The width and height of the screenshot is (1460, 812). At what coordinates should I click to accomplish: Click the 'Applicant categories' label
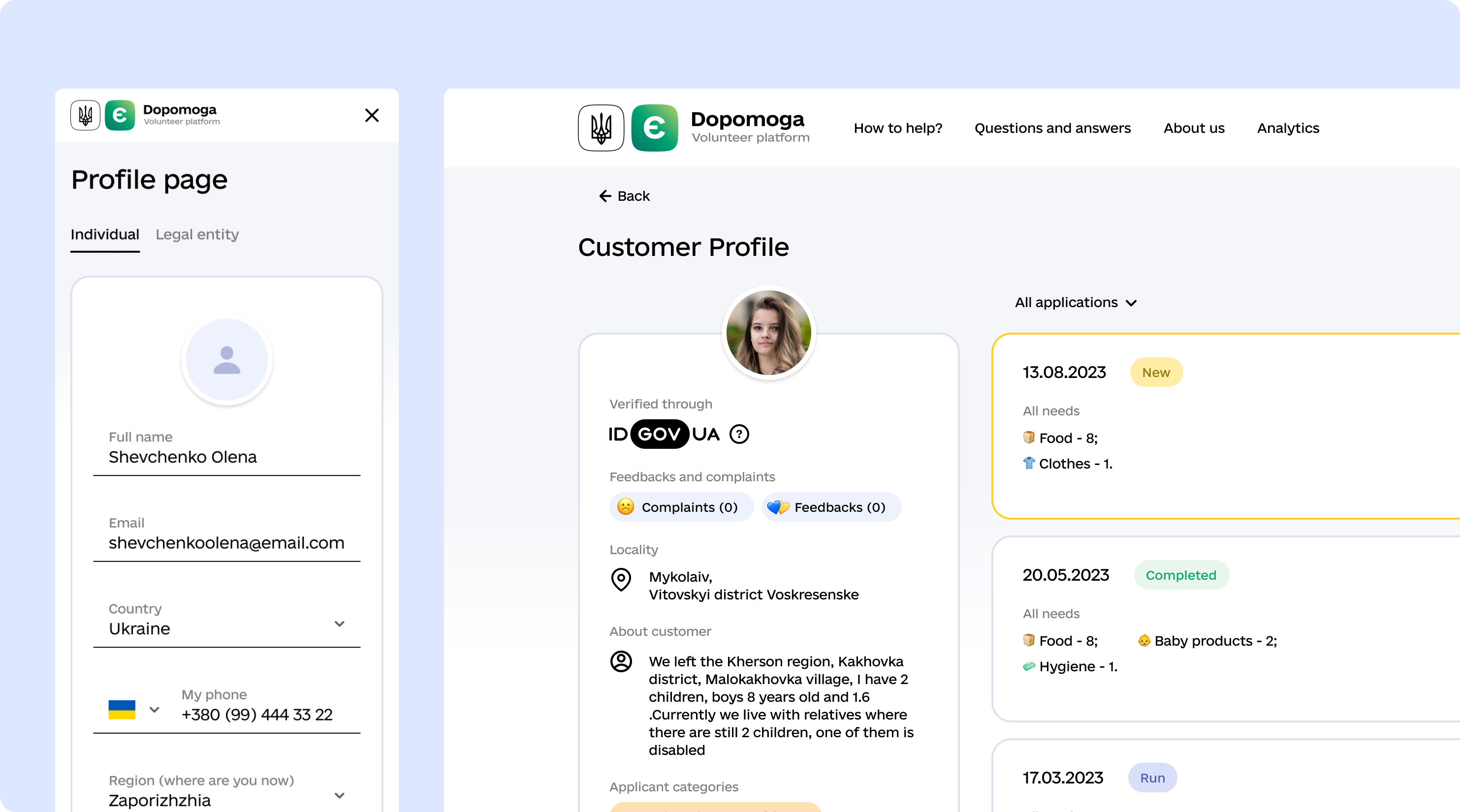[x=674, y=787]
